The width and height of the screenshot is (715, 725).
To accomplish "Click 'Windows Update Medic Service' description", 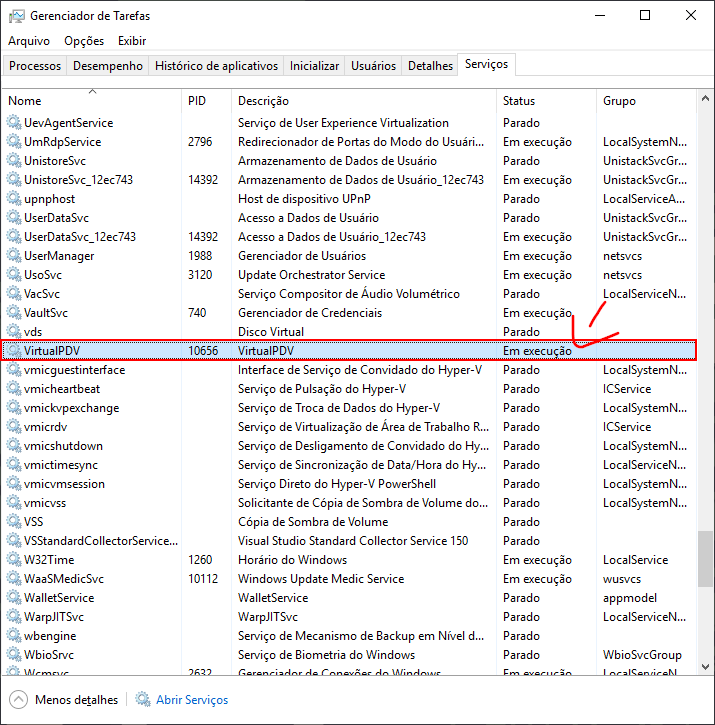I will pos(321,578).
